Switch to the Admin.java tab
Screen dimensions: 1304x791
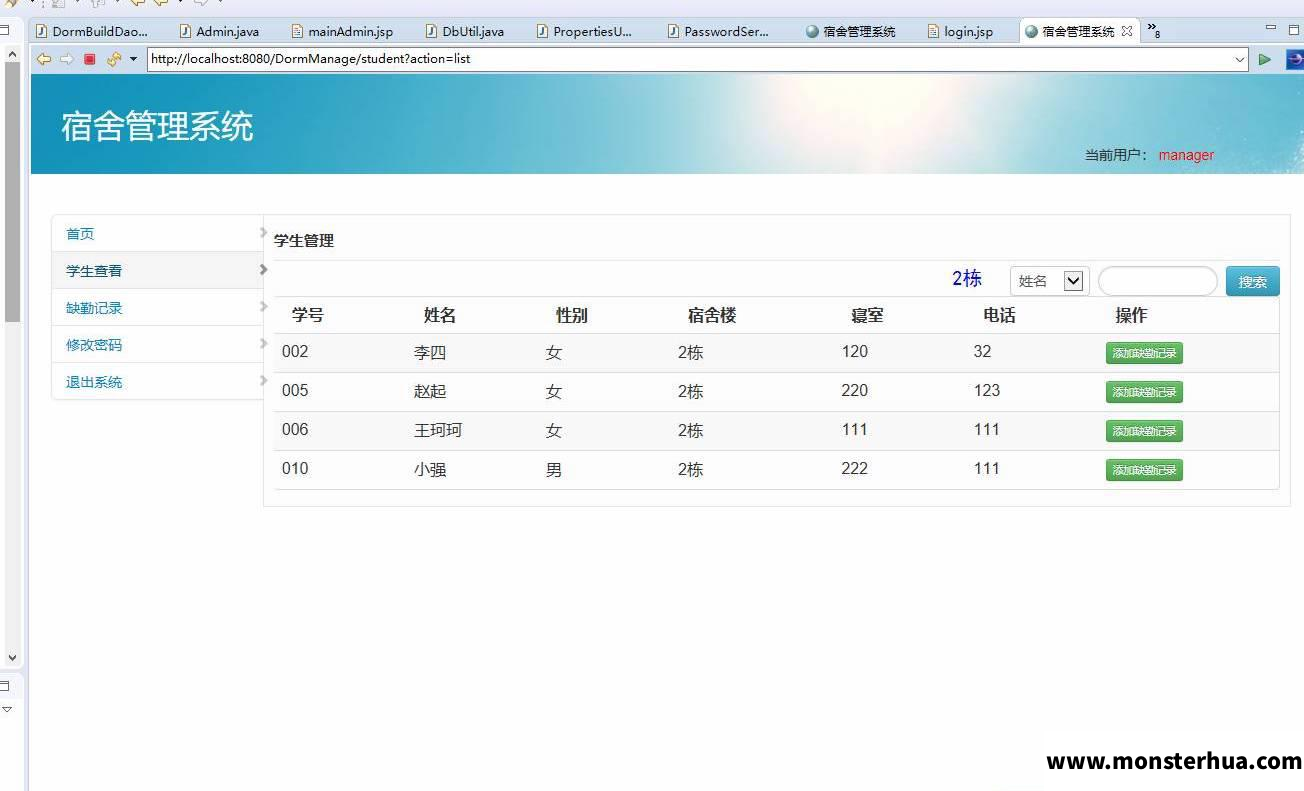tap(219, 31)
